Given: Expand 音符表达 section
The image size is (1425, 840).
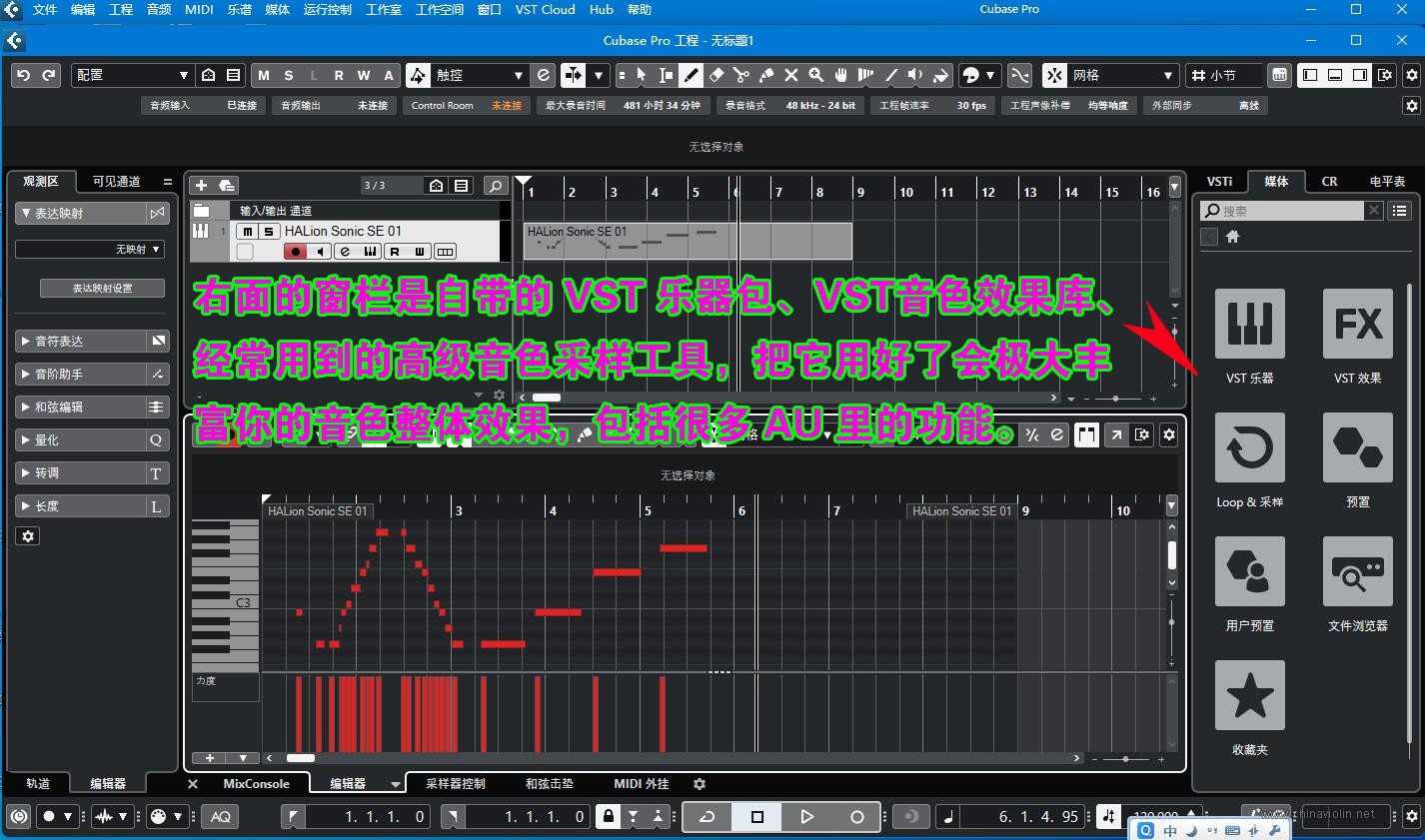Looking at the screenshot, I should click(80, 341).
